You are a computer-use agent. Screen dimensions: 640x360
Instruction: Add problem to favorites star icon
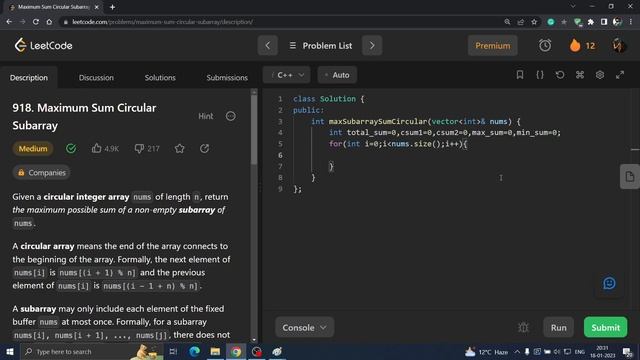click(x=180, y=149)
